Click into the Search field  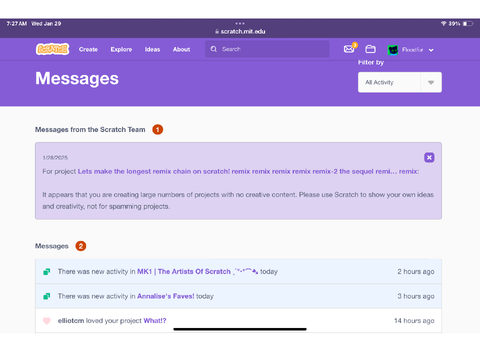click(x=267, y=49)
